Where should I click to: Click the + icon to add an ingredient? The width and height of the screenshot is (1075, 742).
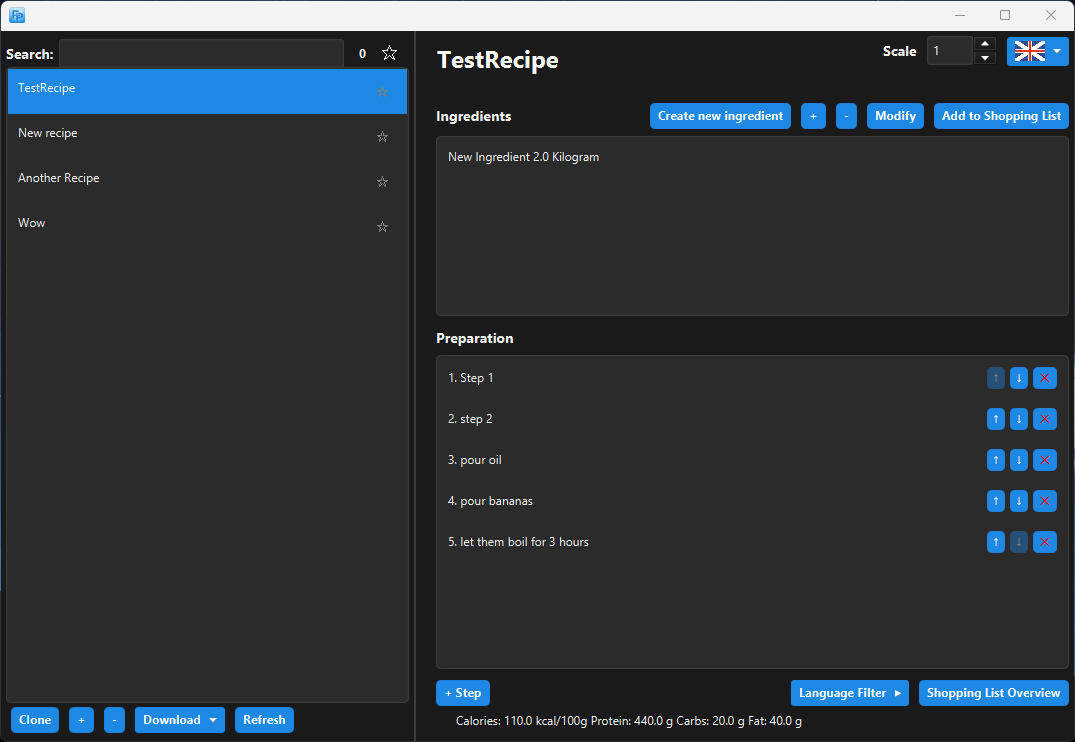[813, 116]
